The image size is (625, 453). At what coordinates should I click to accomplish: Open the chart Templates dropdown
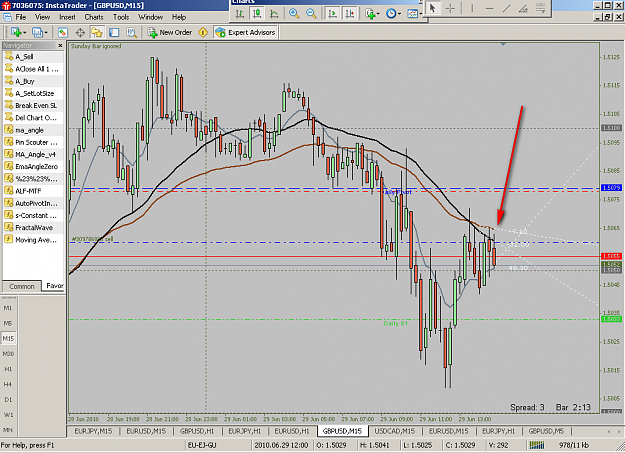tap(414, 14)
